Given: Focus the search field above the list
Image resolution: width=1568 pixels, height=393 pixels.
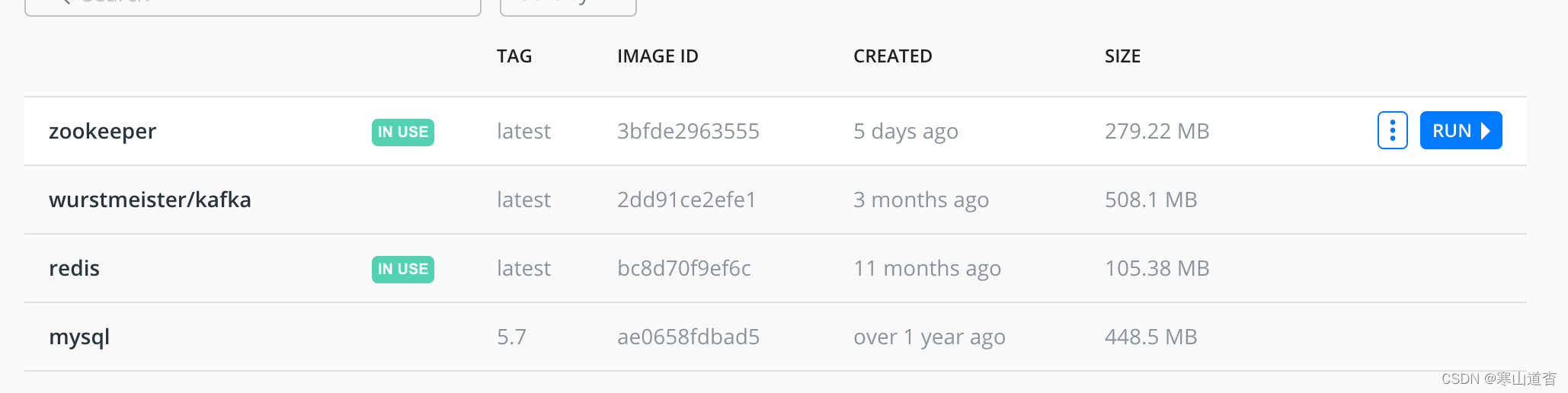Looking at the screenshot, I should 253,6.
